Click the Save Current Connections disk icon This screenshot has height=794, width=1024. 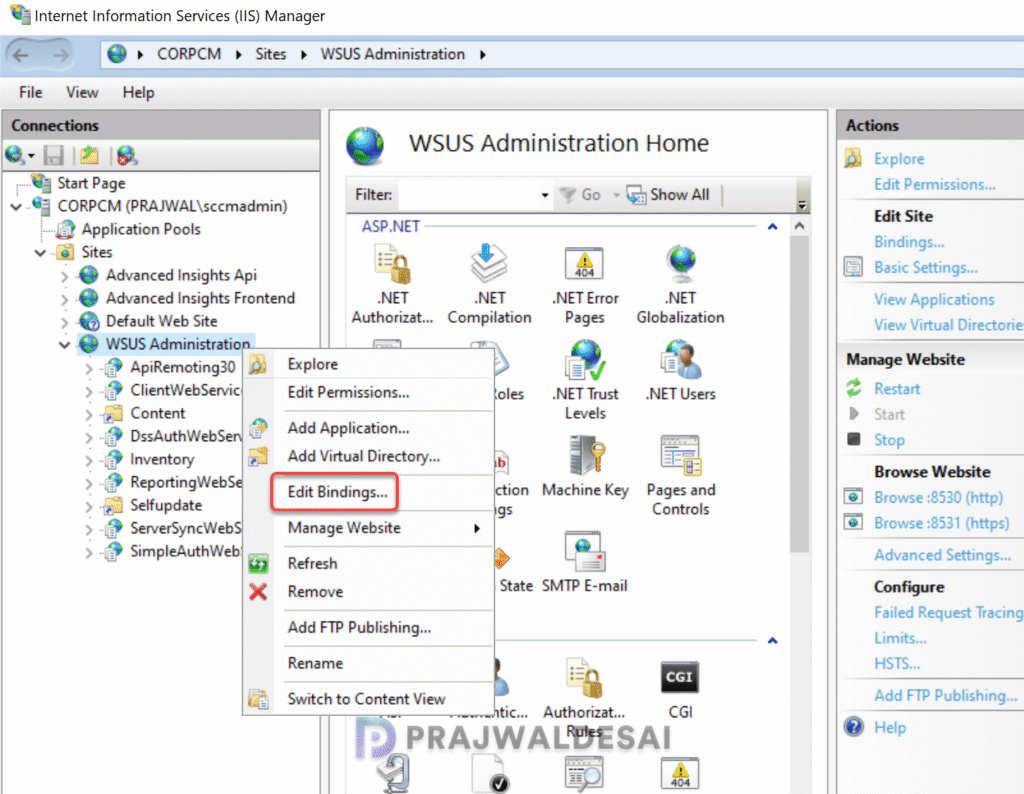(x=54, y=155)
